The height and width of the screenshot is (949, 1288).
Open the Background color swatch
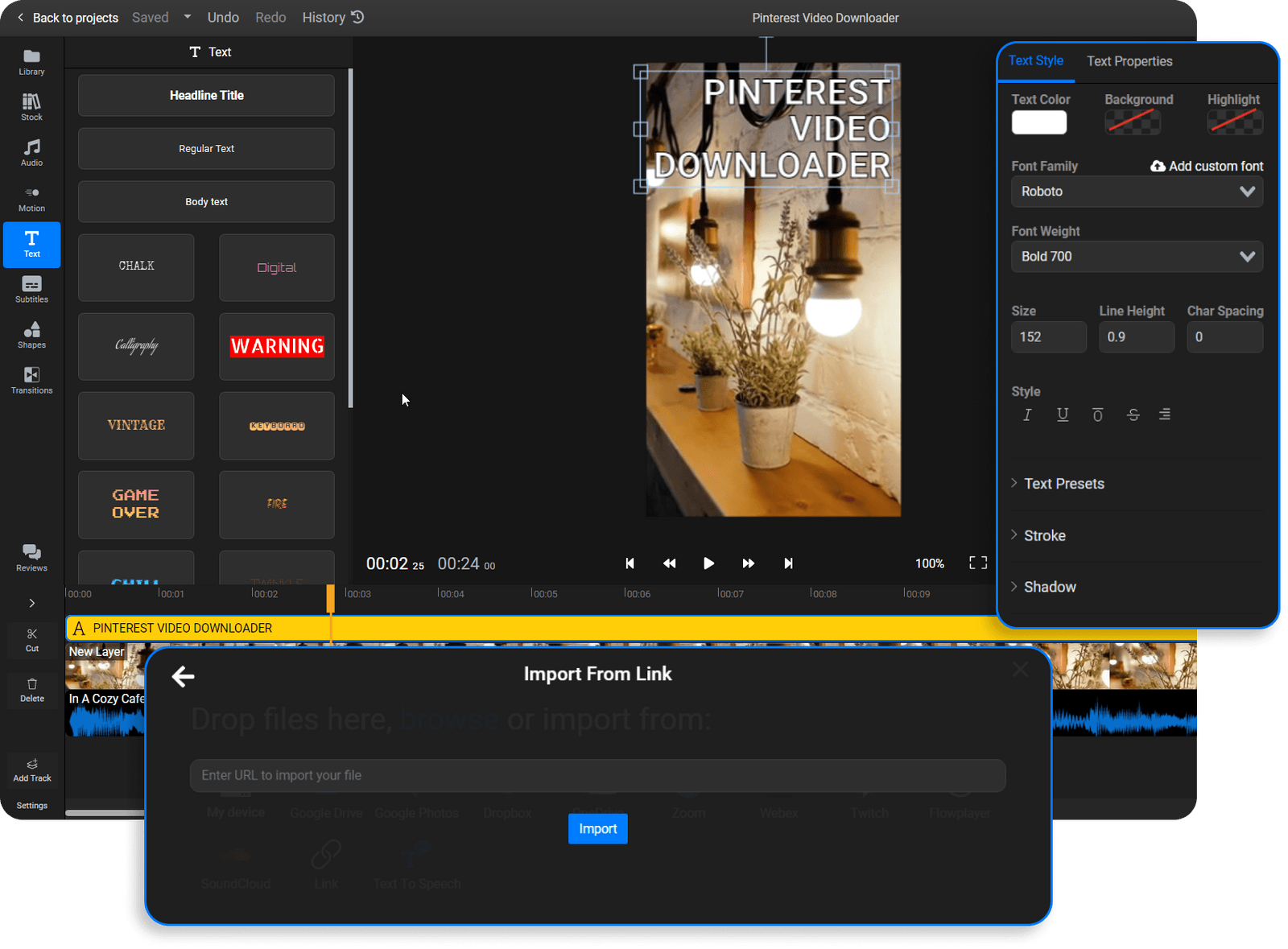pos(1133,122)
